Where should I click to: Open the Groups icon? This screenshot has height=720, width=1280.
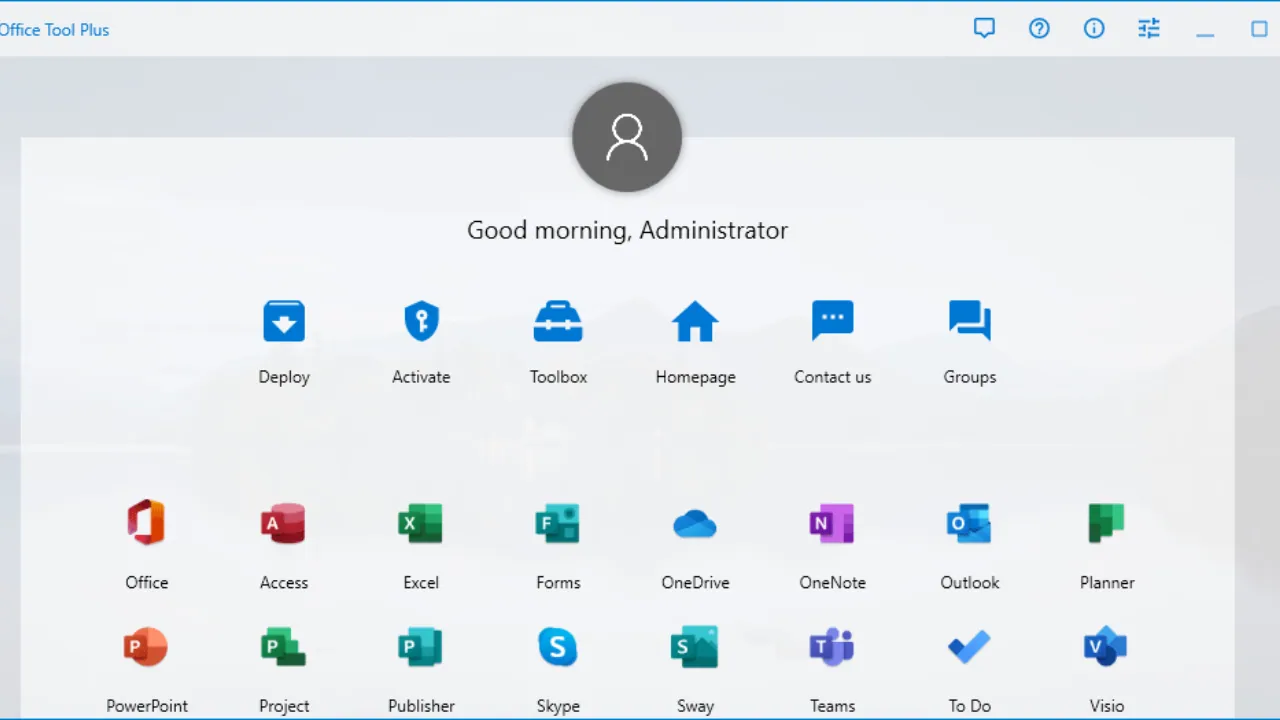(x=969, y=322)
